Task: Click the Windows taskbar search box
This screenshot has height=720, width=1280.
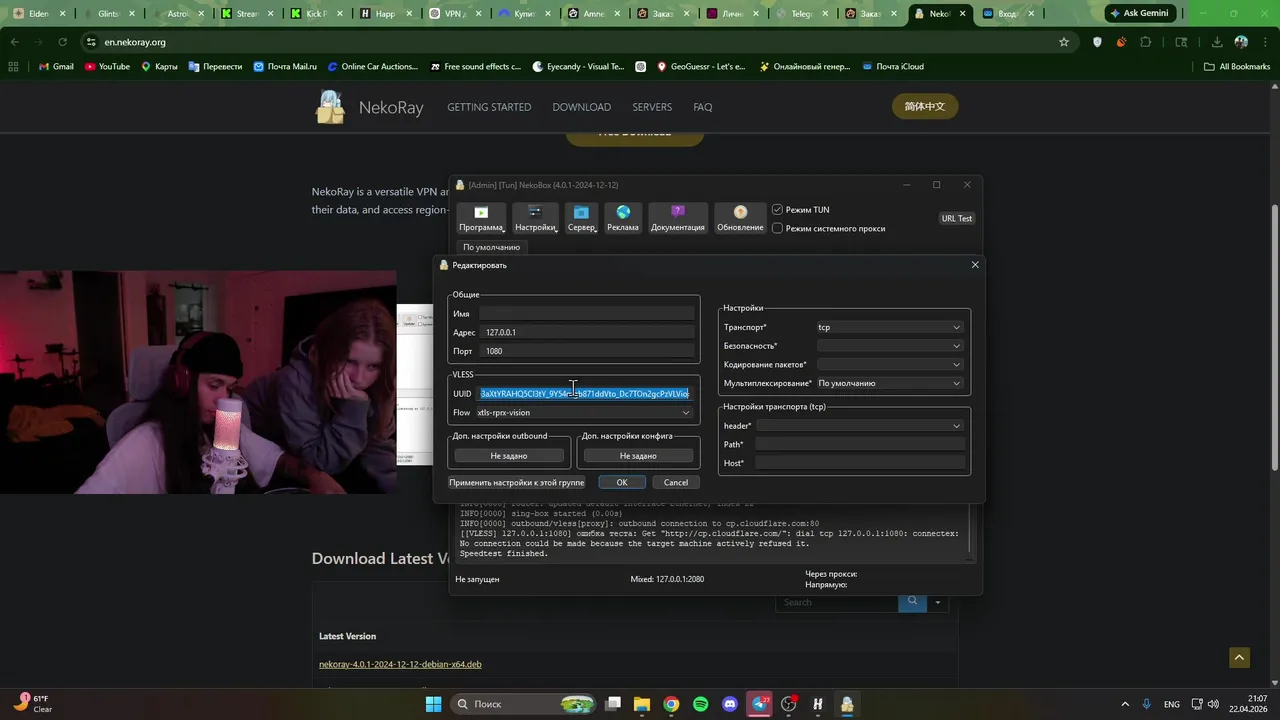Action: 523,704
